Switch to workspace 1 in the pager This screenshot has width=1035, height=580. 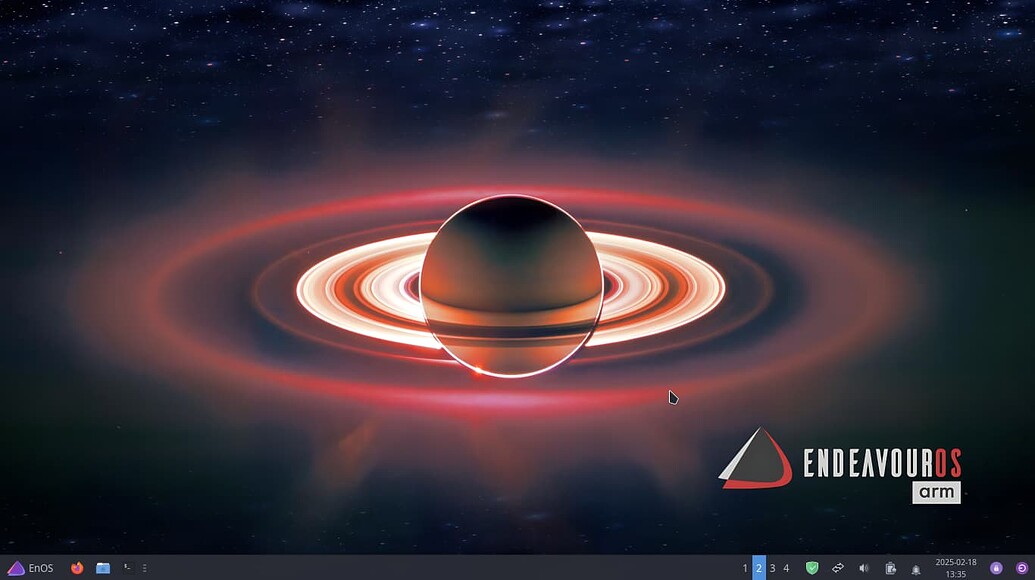pyautogui.click(x=744, y=567)
